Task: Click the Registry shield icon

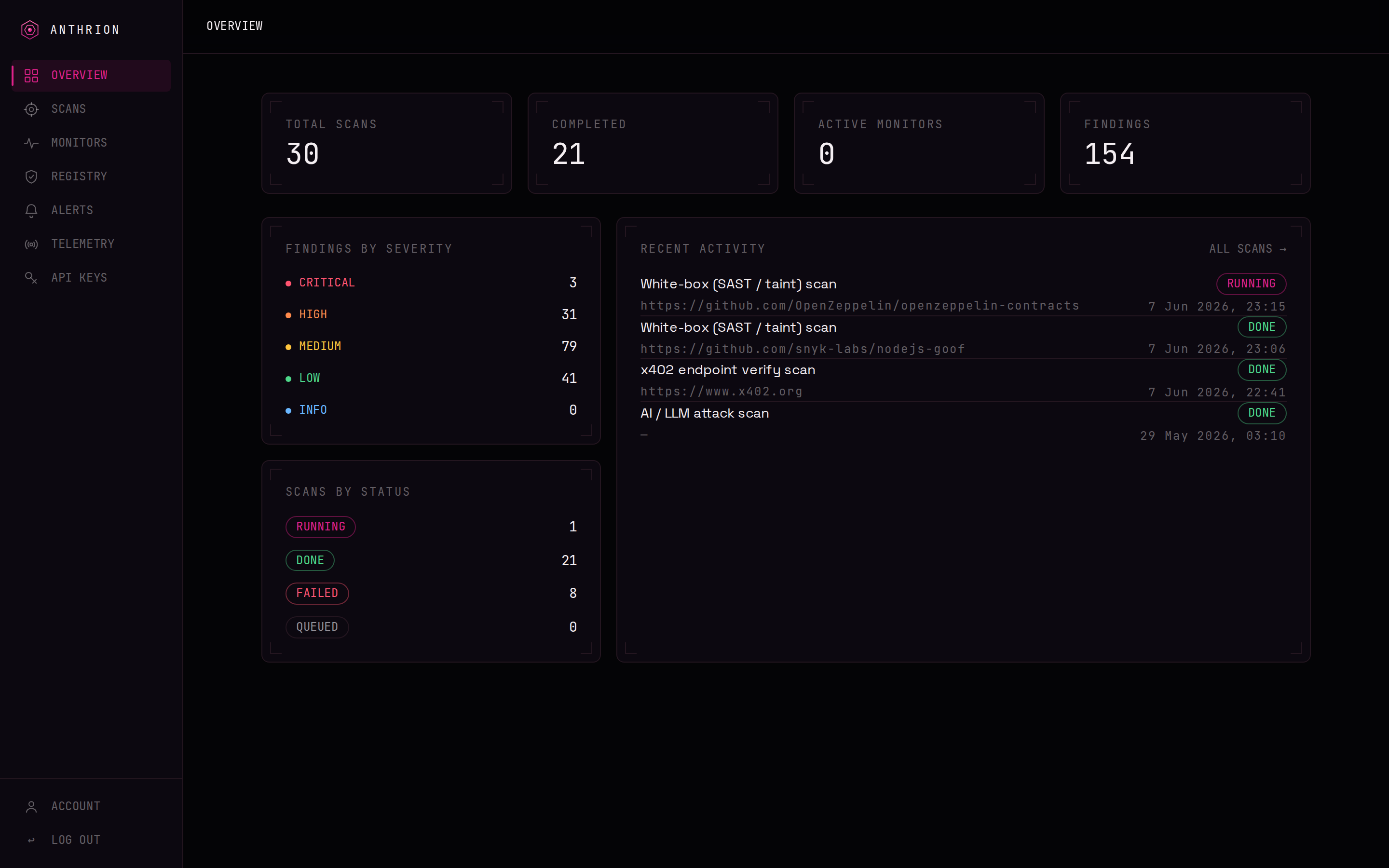Action: point(31,177)
